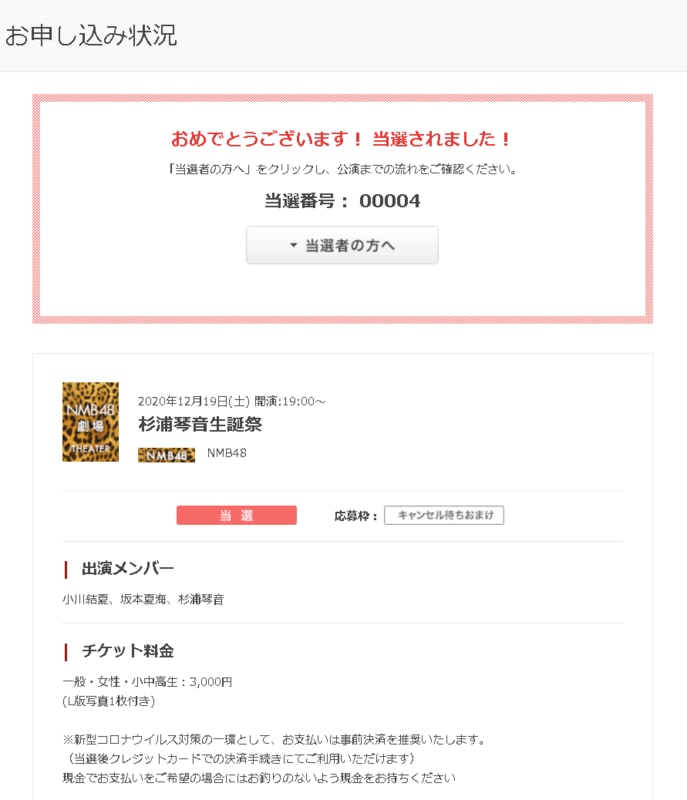Click the NMB48 theater leopard thumbnail
This screenshot has height=800, width=687.
90,421
